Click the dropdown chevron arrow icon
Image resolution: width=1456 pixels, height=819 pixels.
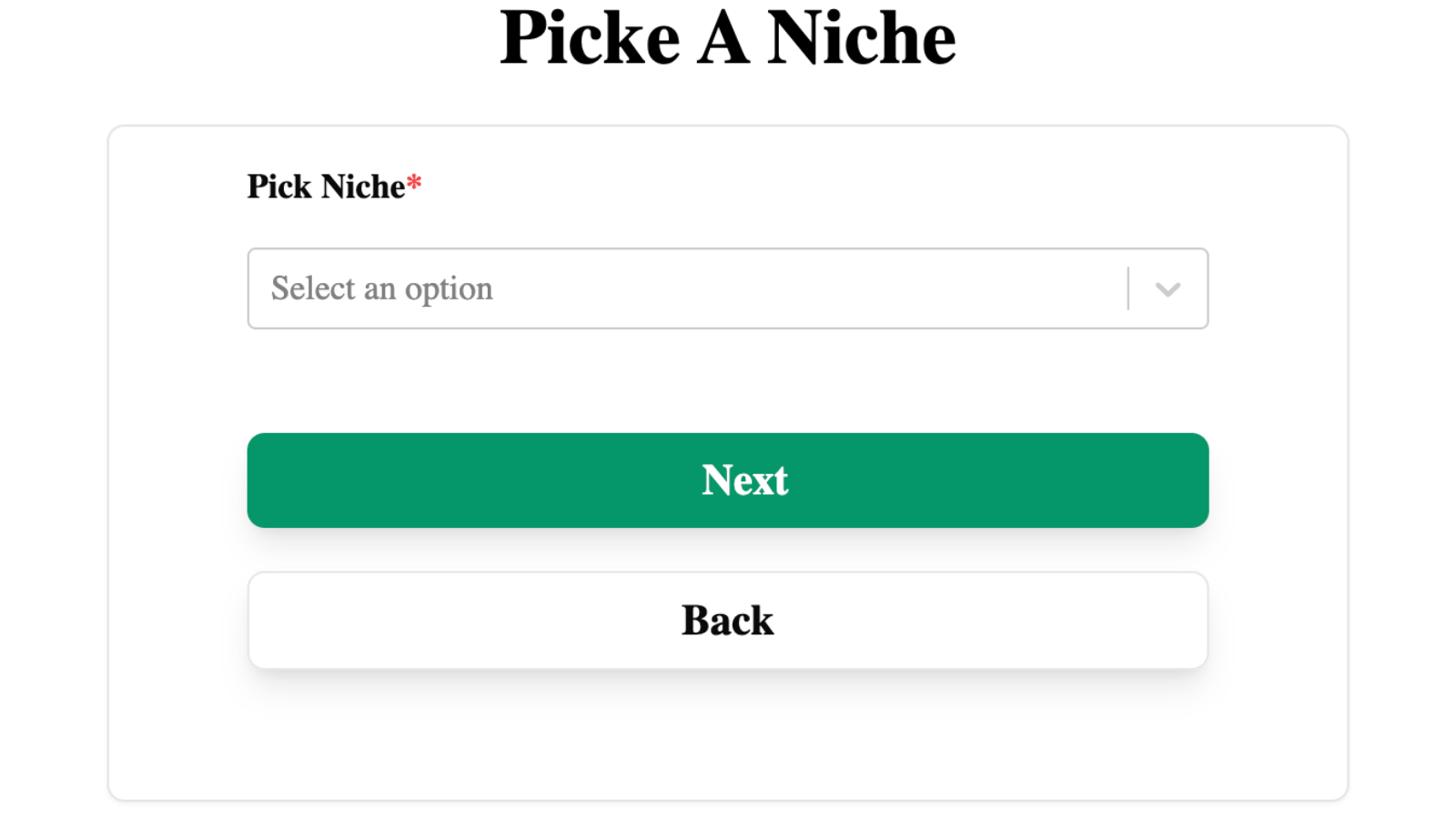[x=1168, y=289]
